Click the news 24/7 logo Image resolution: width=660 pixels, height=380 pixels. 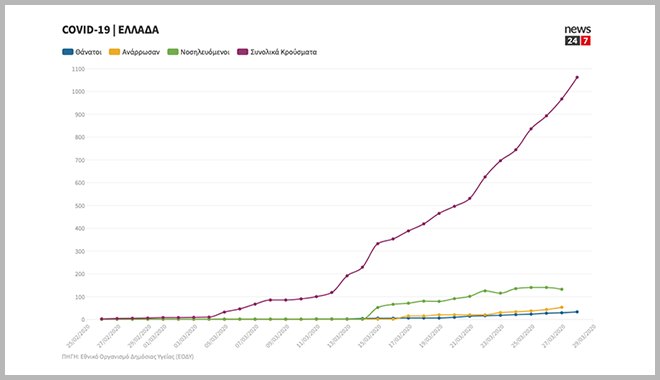point(578,35)
